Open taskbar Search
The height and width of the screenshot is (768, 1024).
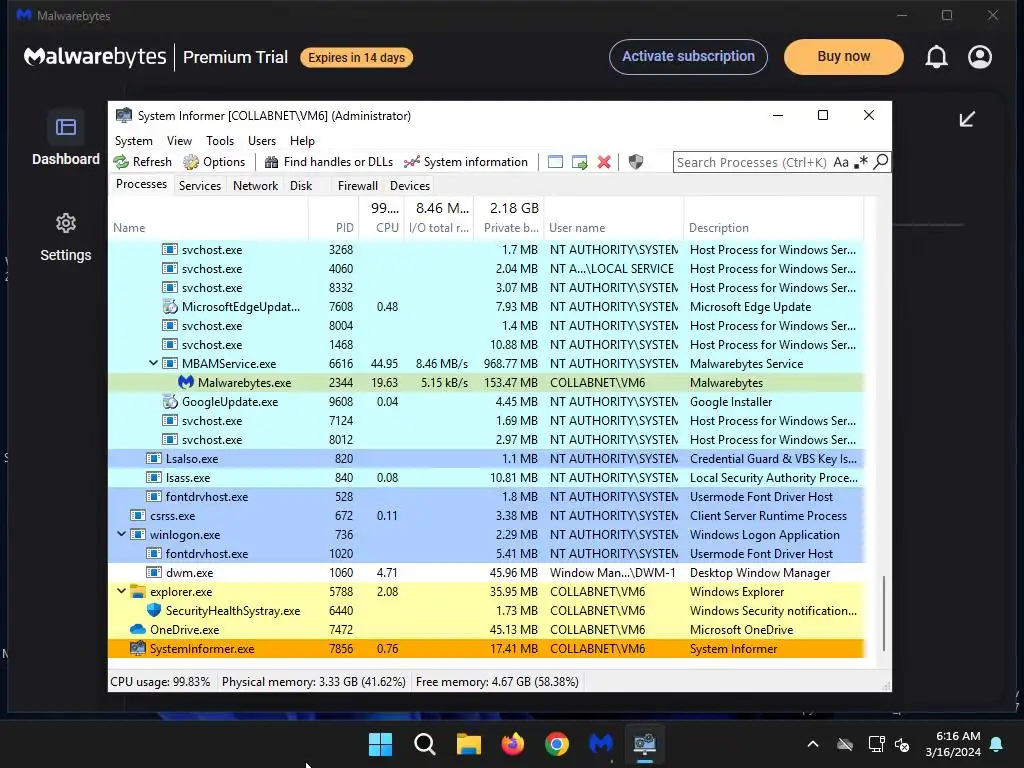pos(424,744)
